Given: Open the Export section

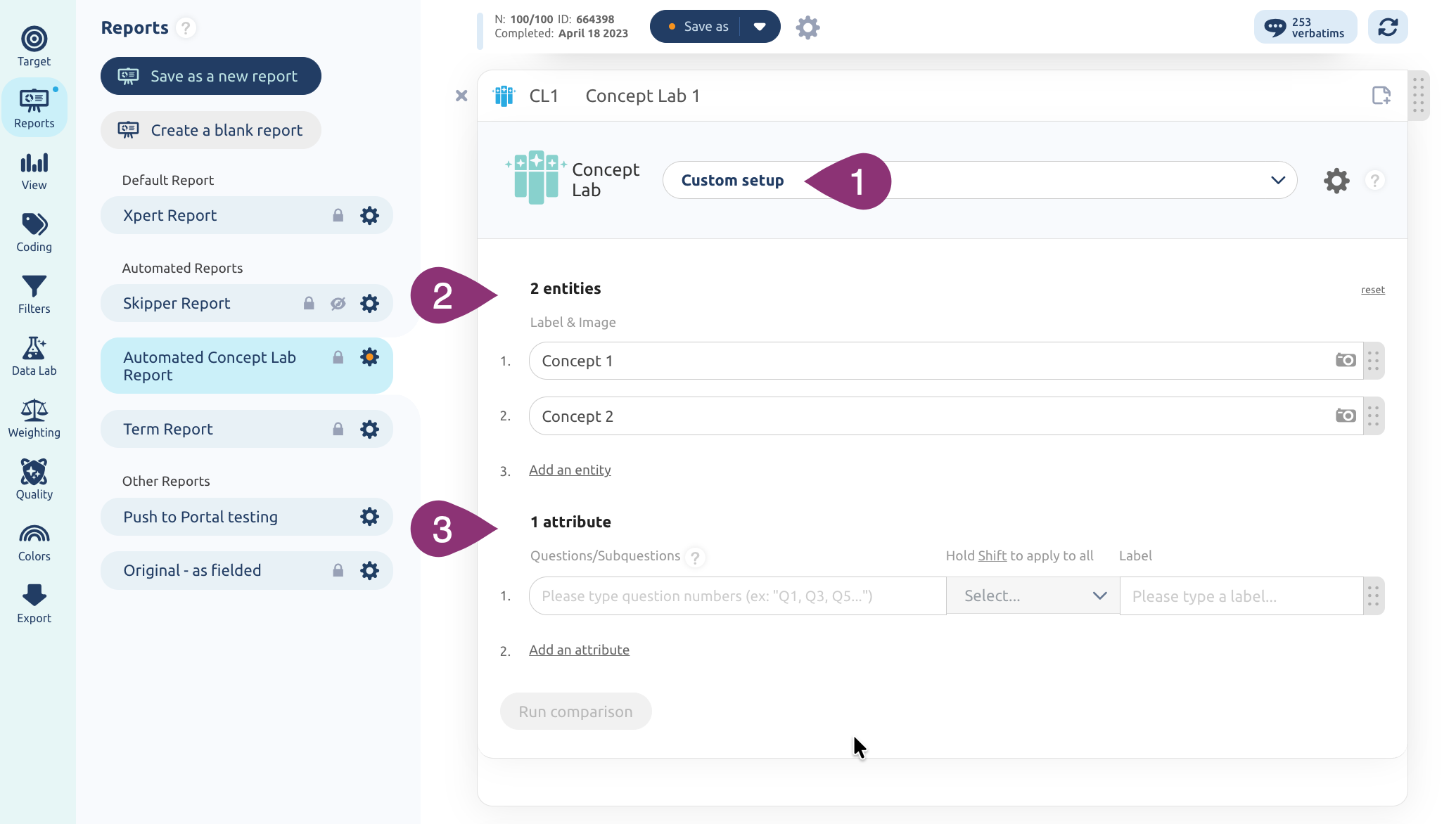Looking at the screenshot, I should click(x=34, y=604).
